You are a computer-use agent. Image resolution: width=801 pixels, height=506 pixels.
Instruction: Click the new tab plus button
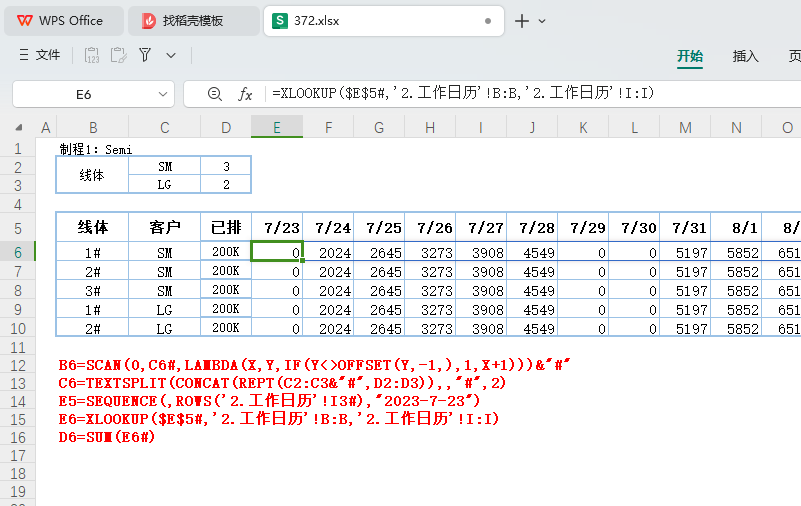[x=522, y=21]
